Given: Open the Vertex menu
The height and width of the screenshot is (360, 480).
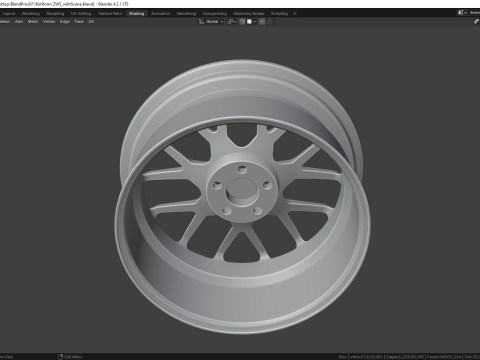Looking at the screenshot, I should [x=49, y=22].
